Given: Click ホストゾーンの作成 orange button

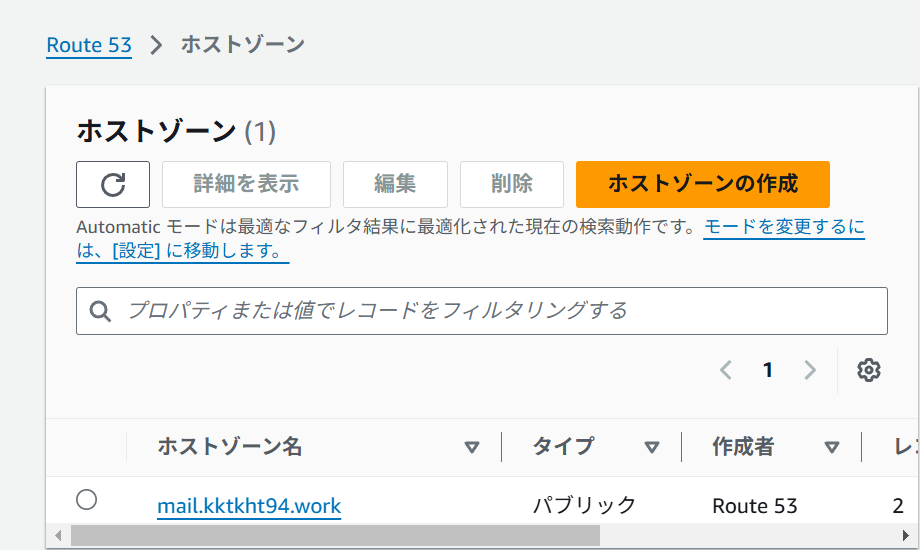Looking at the screenshot, I should pos(703,184).
